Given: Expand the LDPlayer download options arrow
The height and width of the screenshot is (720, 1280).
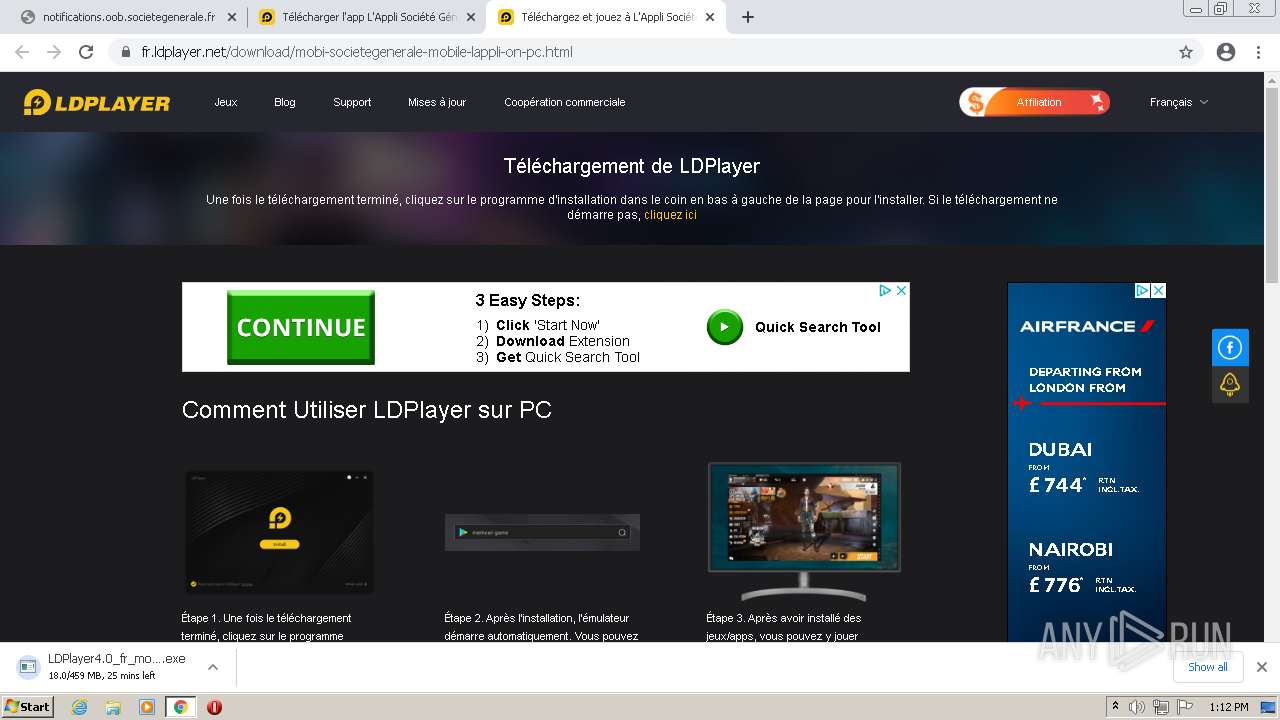Looking at the screenshot, I should tap(211, 667).
